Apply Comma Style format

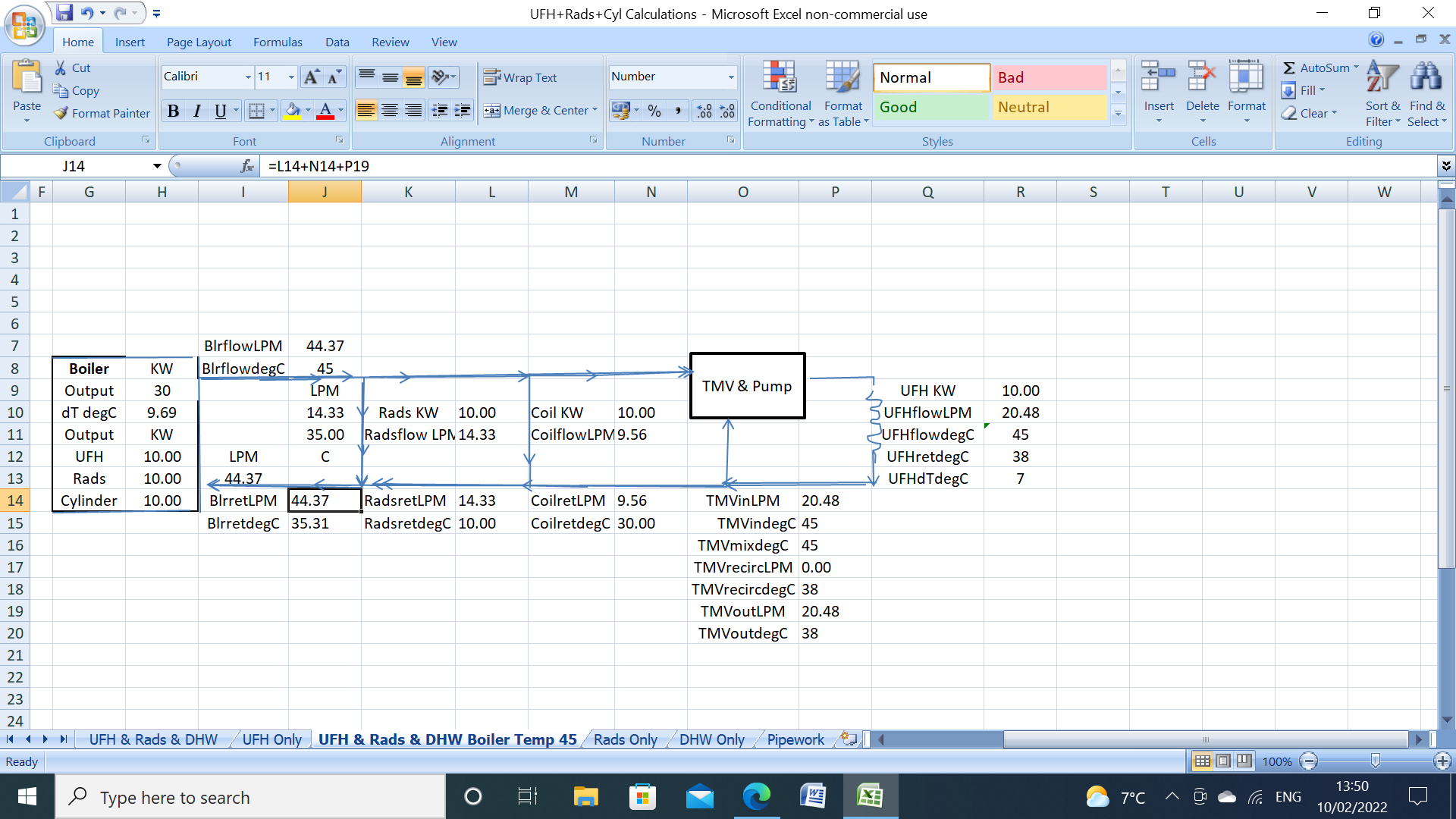(x=678, y=111)
